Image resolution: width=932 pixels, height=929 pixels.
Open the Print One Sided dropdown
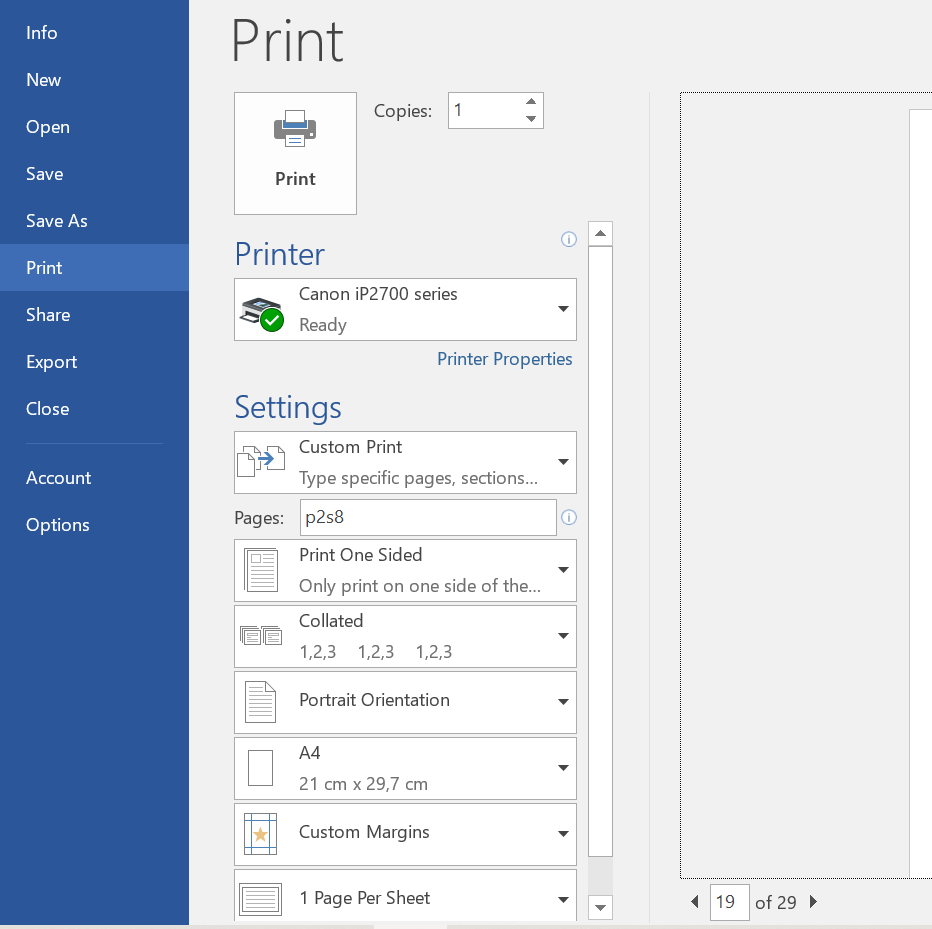pos(405,571)
